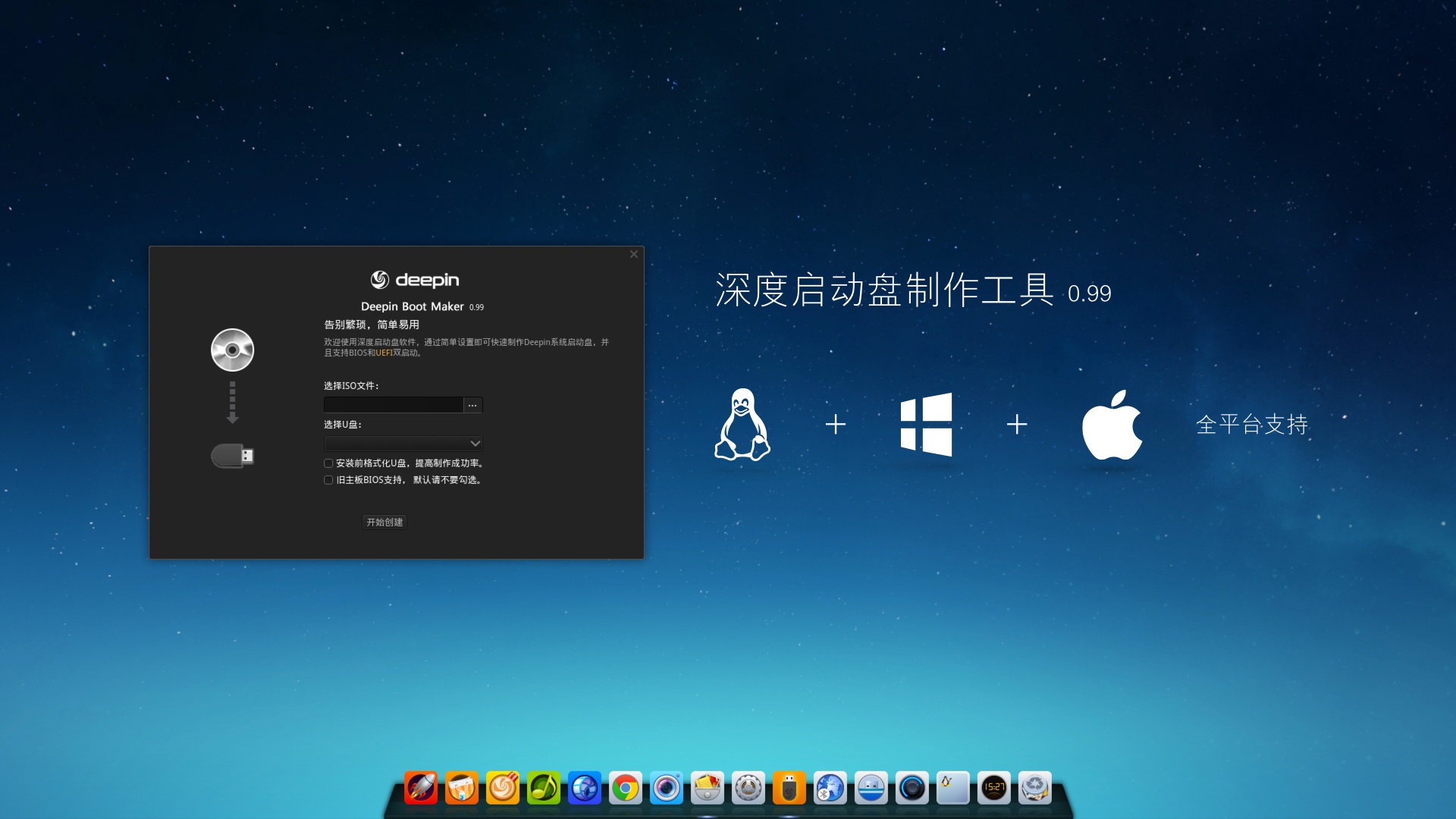Screen dimensions: 1456x819
Task: Click the USB drive icon in Boot Maker
Action: (x=232, y=456)
